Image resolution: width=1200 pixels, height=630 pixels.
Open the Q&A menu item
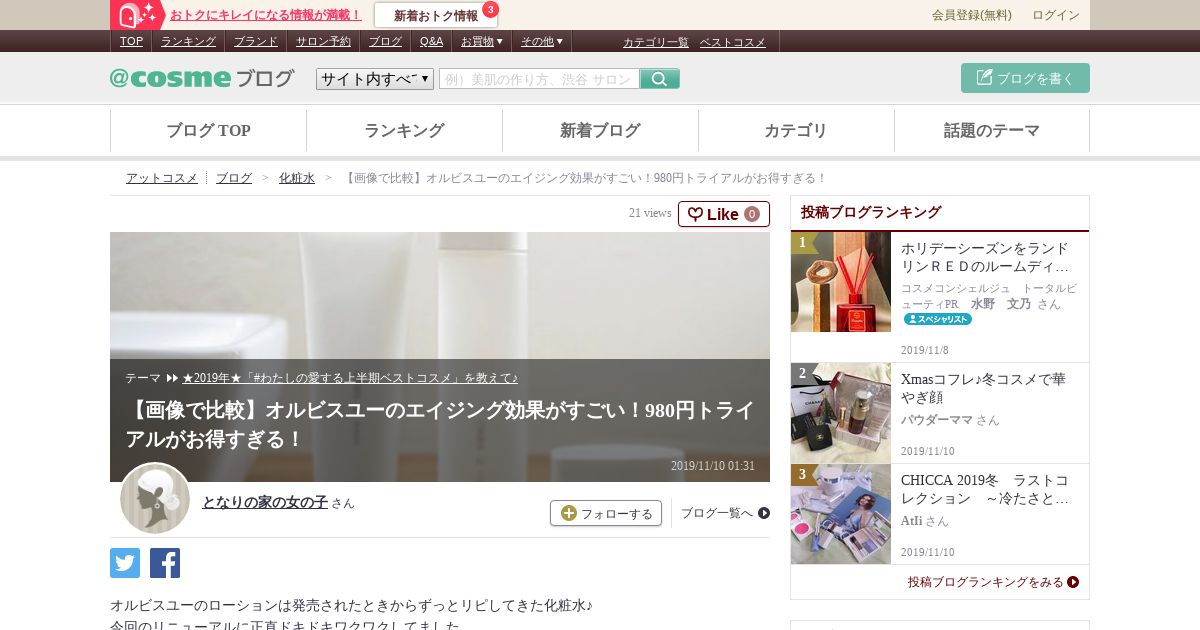coord(431,41)
